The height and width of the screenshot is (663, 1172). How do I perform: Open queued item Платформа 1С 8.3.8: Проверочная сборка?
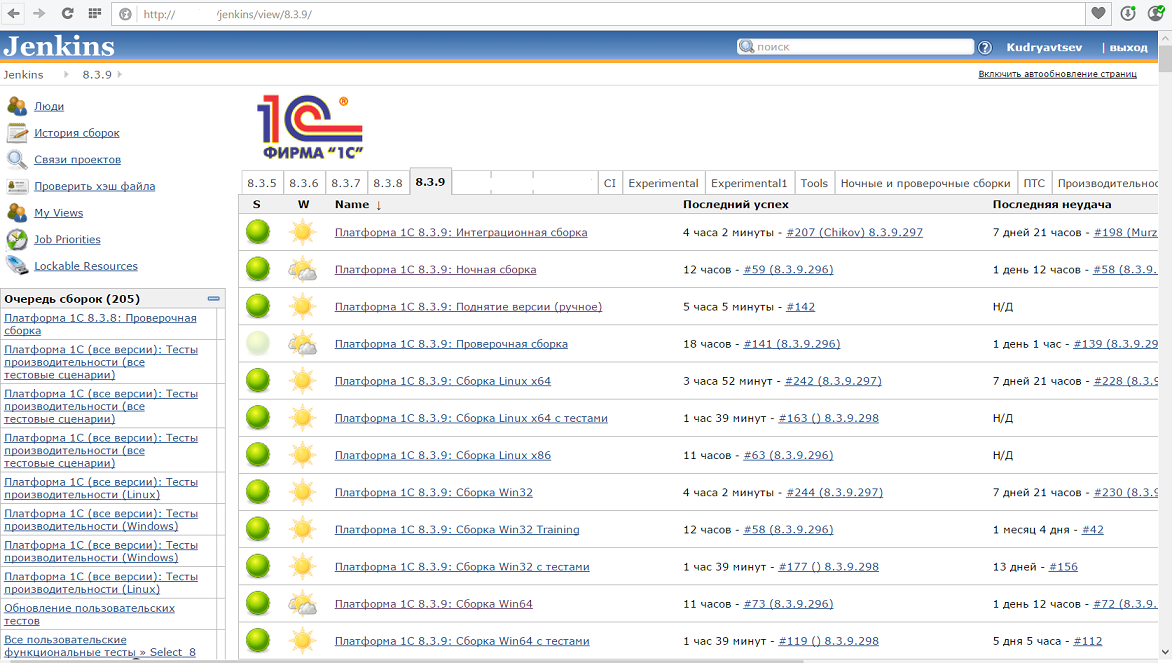[100, 324]
